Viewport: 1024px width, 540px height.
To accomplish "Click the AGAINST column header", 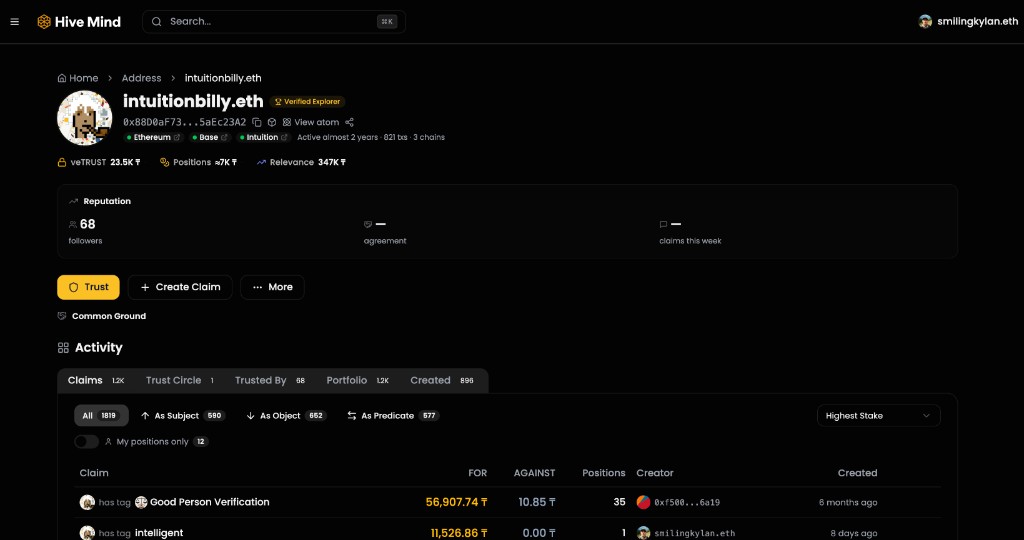I will pos(534,473).
